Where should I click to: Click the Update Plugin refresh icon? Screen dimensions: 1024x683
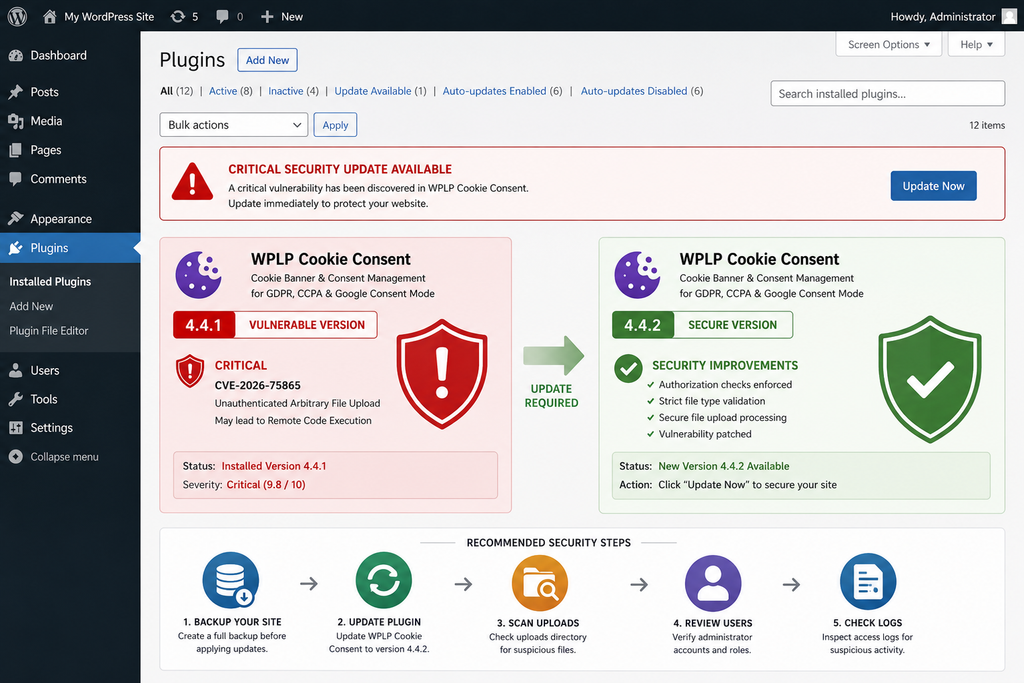tap(384, 580)
